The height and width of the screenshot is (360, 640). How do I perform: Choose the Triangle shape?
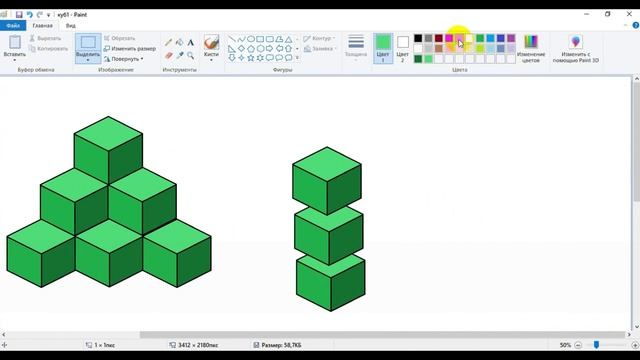289,39
